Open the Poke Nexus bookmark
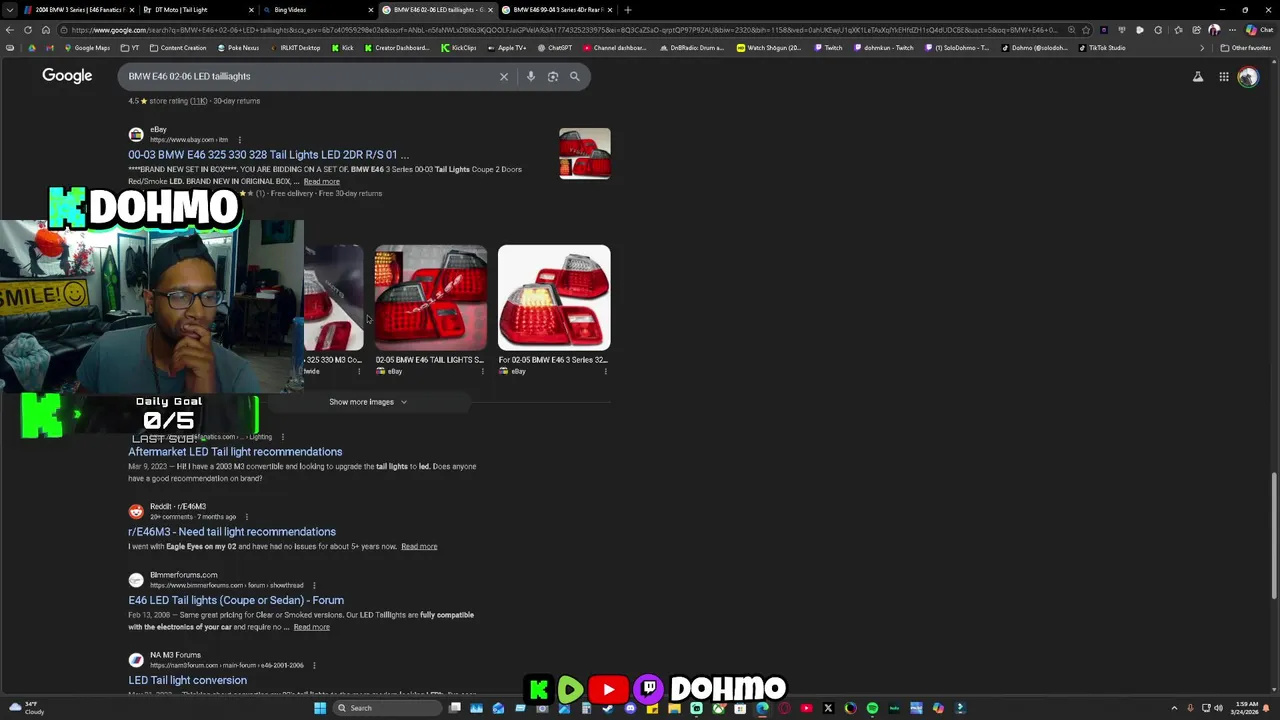 [x=238, y=48]
